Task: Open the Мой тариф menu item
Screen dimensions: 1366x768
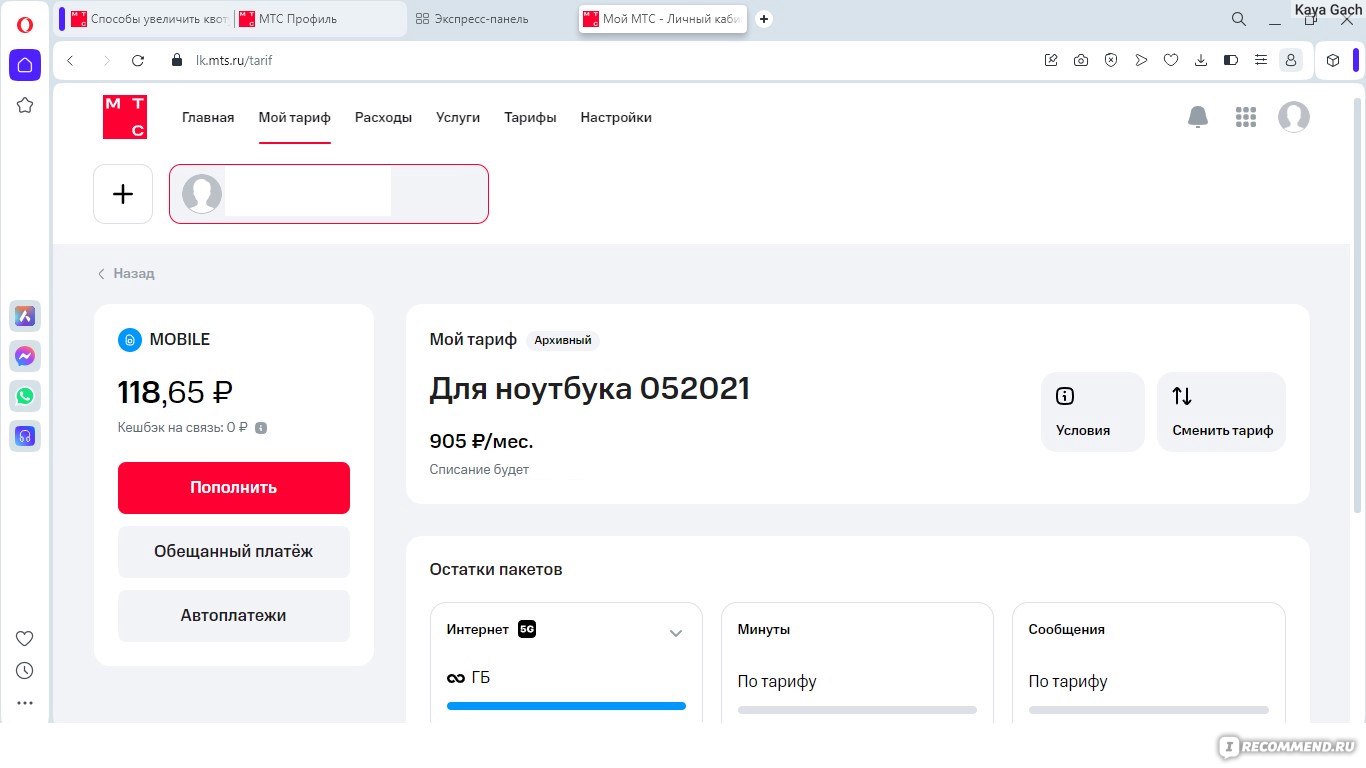Action: (x=294, y=117)
